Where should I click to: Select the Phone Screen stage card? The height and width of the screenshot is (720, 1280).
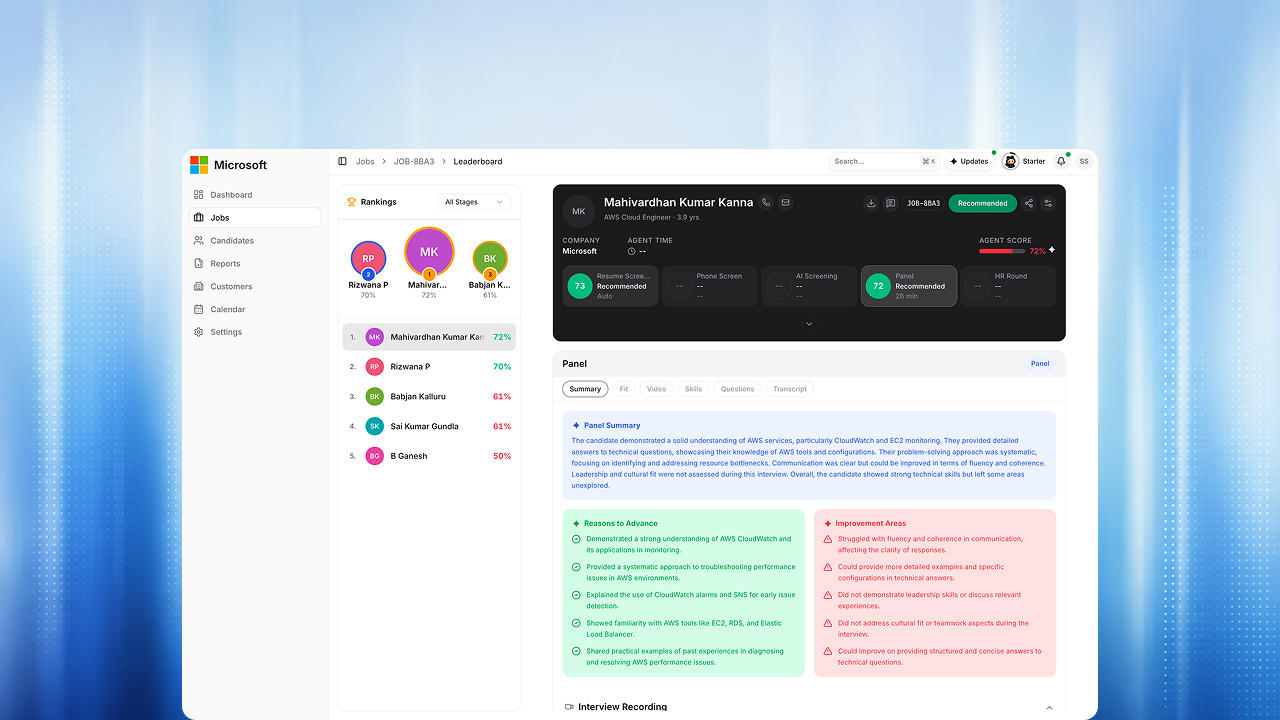pyautogui.click(x=710, y=286)
